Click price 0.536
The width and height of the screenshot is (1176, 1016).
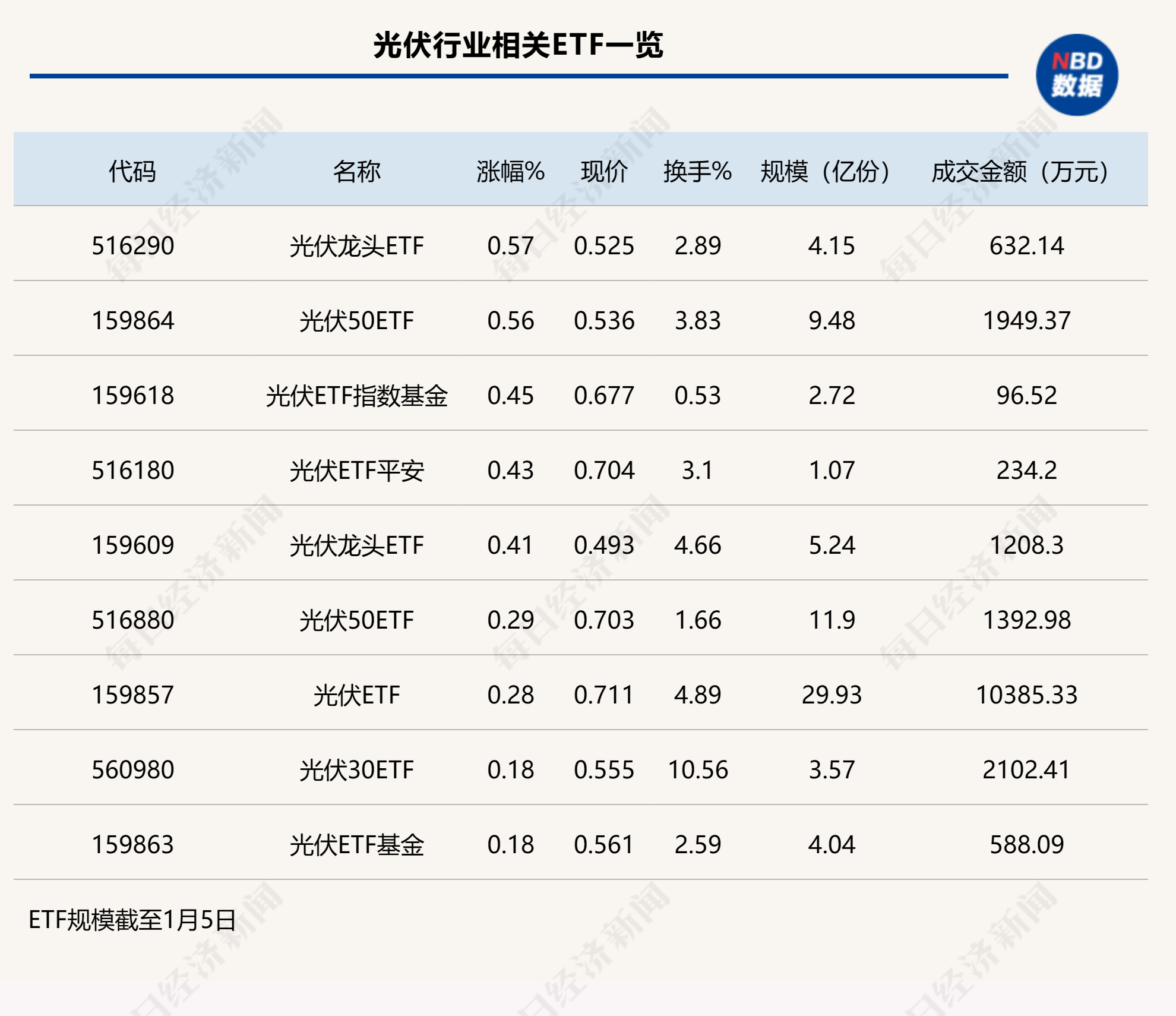point(604,321)
